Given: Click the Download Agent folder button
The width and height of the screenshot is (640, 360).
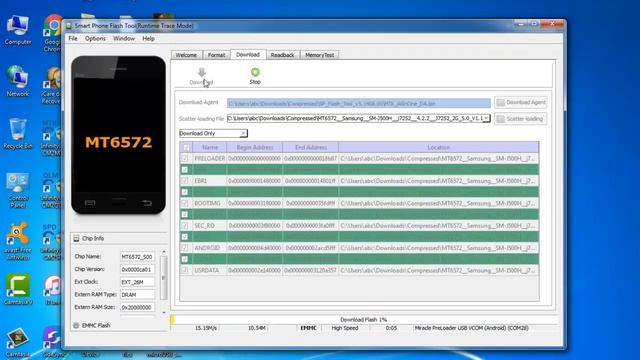Looking at the screenshot, I should [521, 102].
